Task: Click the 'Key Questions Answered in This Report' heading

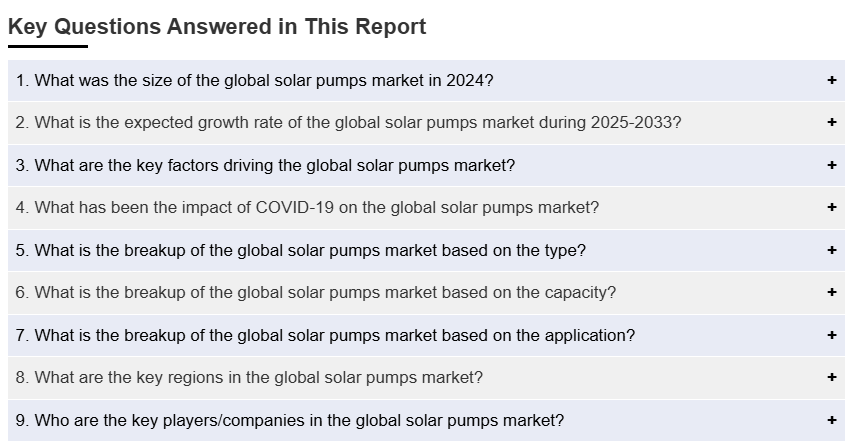Action: (x=217, y=27)
